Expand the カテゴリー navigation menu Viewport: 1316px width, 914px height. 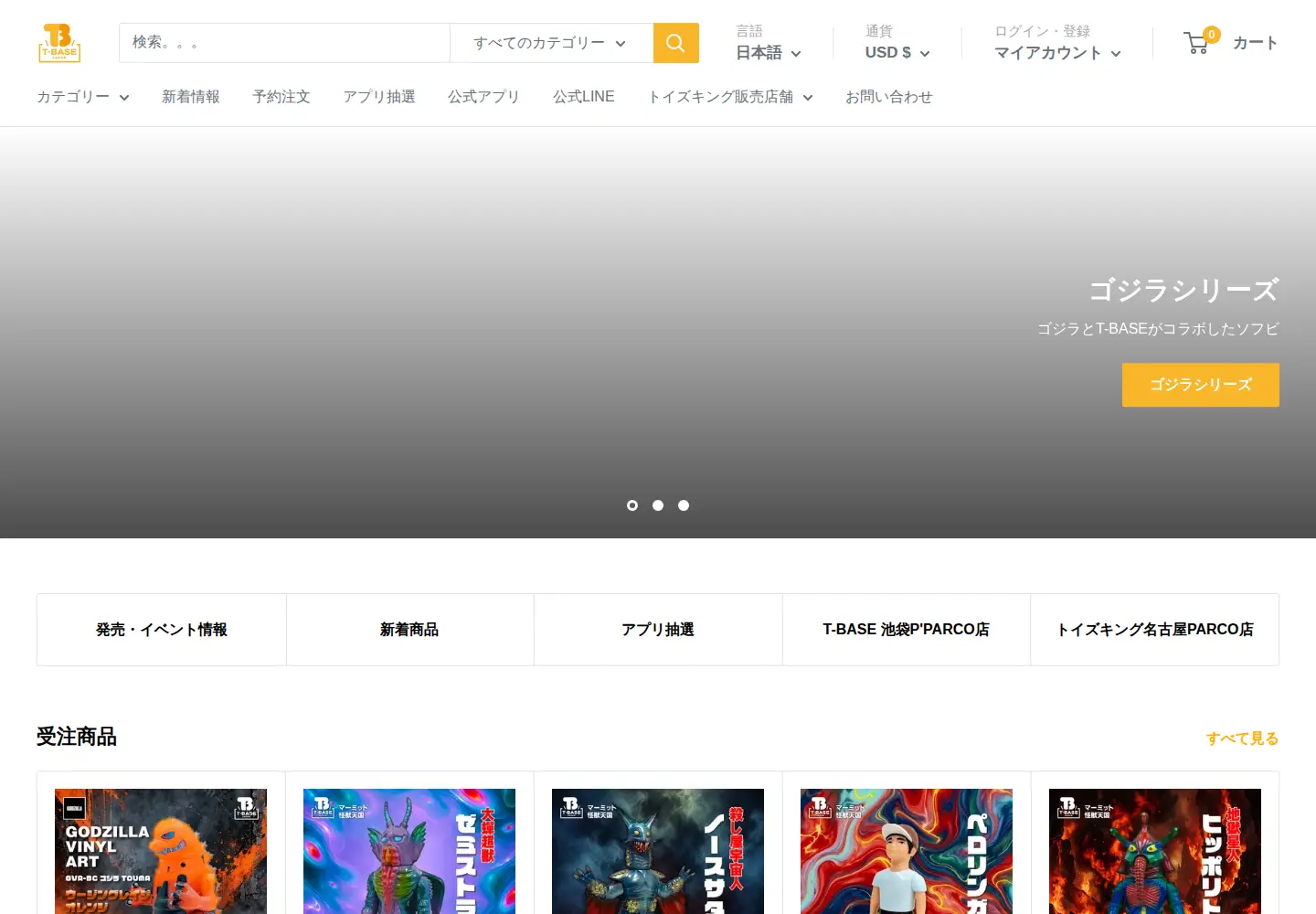point(83,97)
